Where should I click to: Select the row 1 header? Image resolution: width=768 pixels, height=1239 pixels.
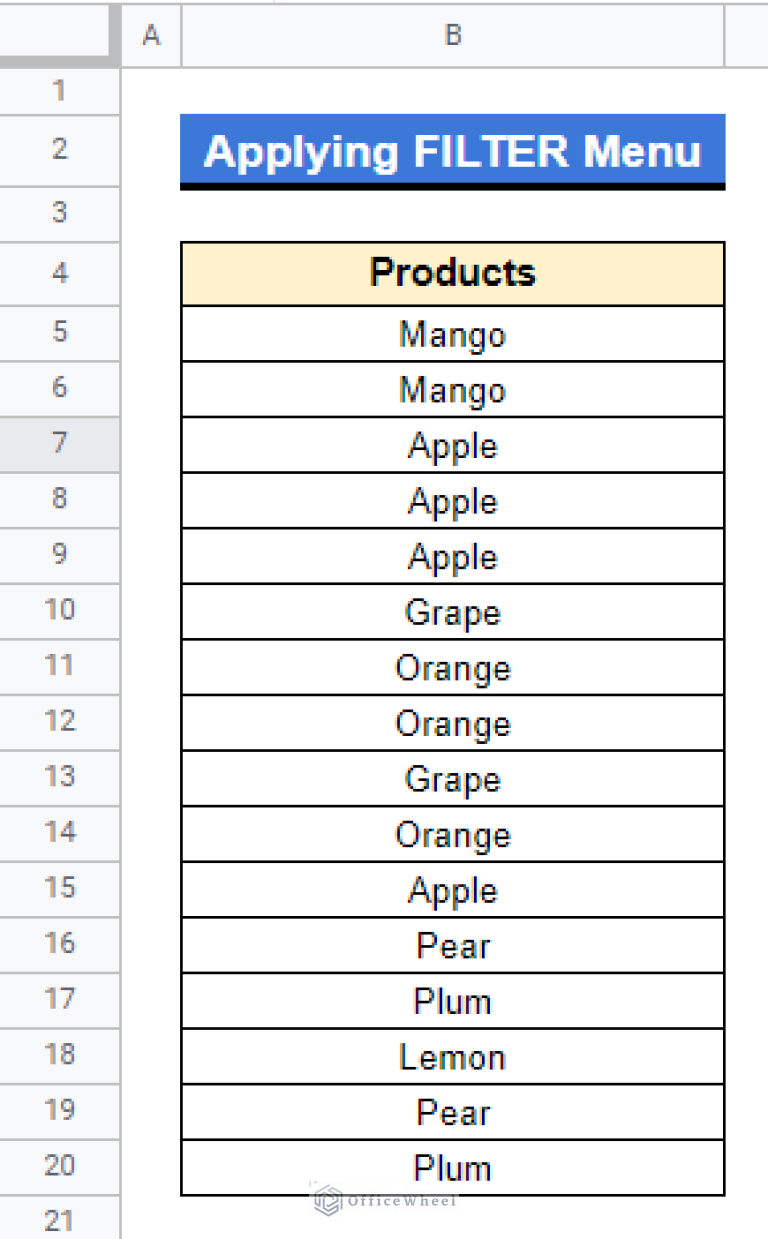tap(59, 91)
